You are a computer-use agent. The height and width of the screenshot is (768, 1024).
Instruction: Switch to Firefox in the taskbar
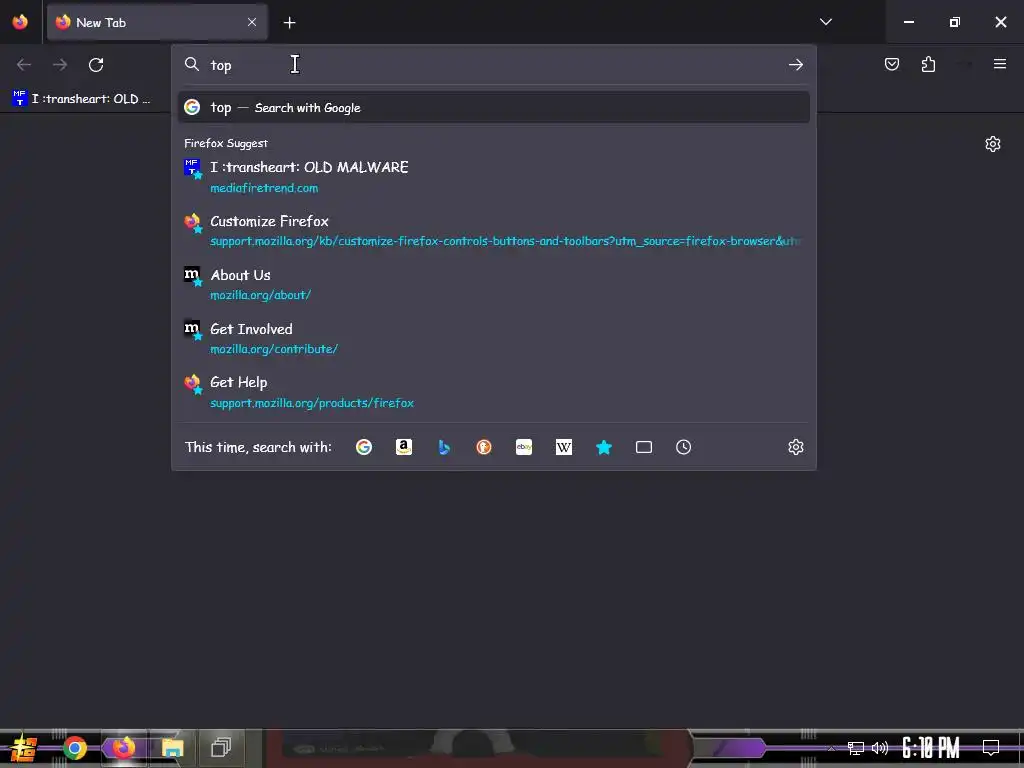pyautogui.click(x=123, y=748)
